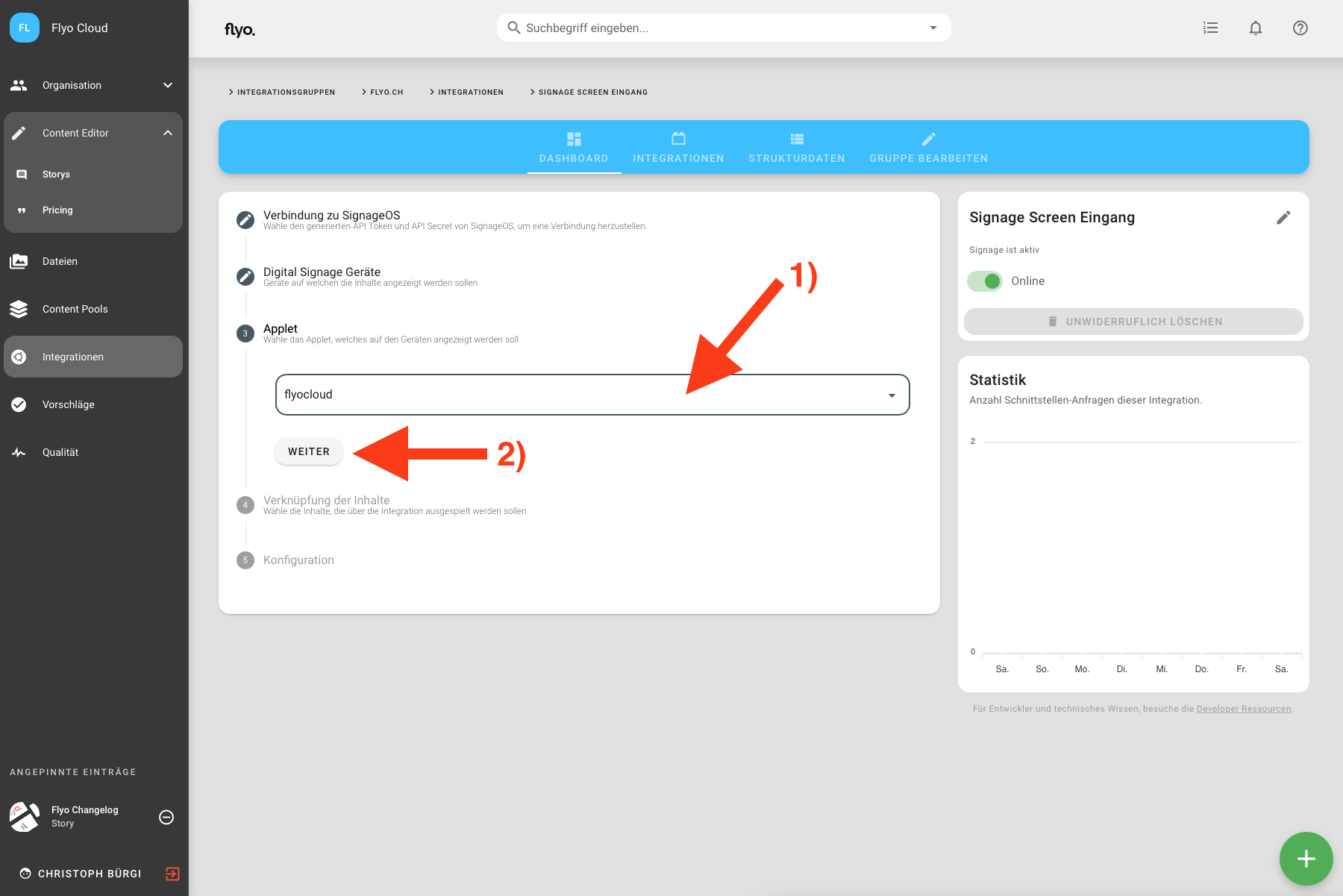
Task: Open notifications bell
Action: [x=1256, y=28]
